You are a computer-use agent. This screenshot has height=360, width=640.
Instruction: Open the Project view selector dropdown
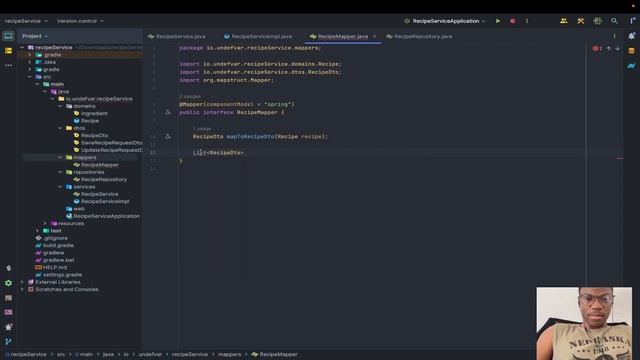click(35, 36)
